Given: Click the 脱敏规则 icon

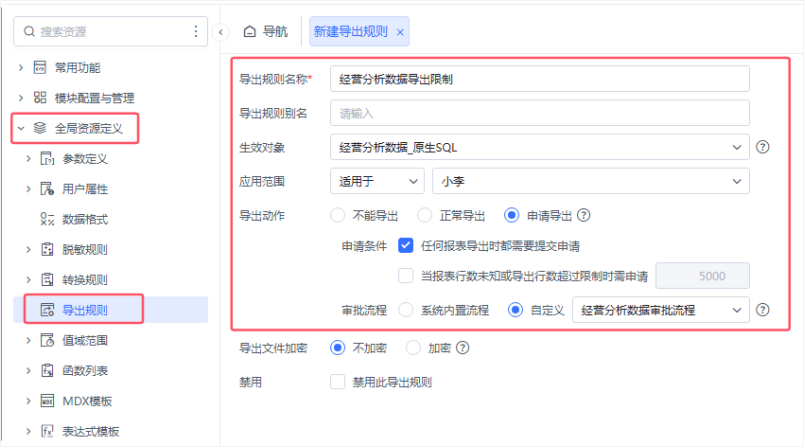Looking at the screenshot, I should point(47,249).
